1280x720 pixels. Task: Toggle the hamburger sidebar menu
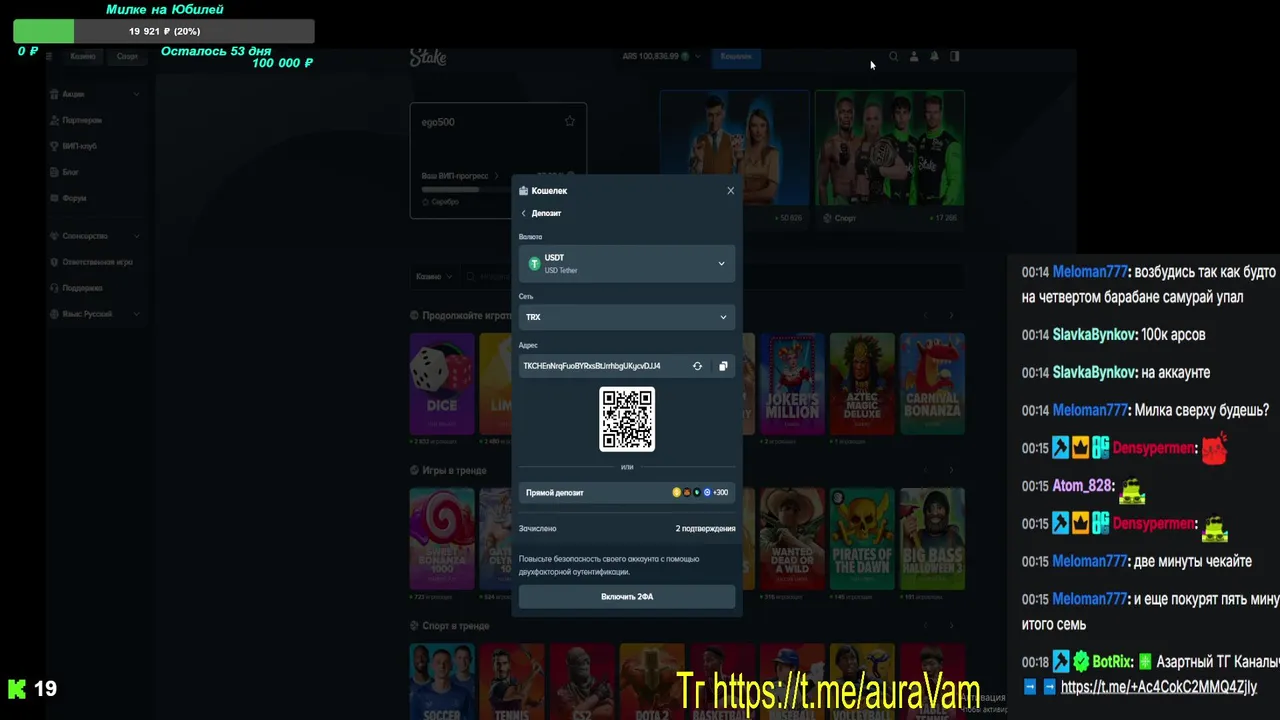click(x=50, y=56)
